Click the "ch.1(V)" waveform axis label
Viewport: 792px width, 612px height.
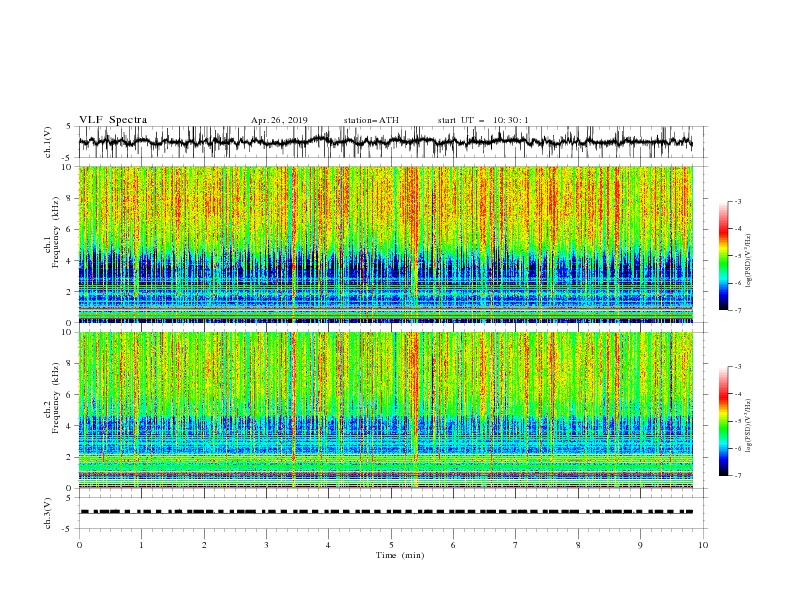48,142
